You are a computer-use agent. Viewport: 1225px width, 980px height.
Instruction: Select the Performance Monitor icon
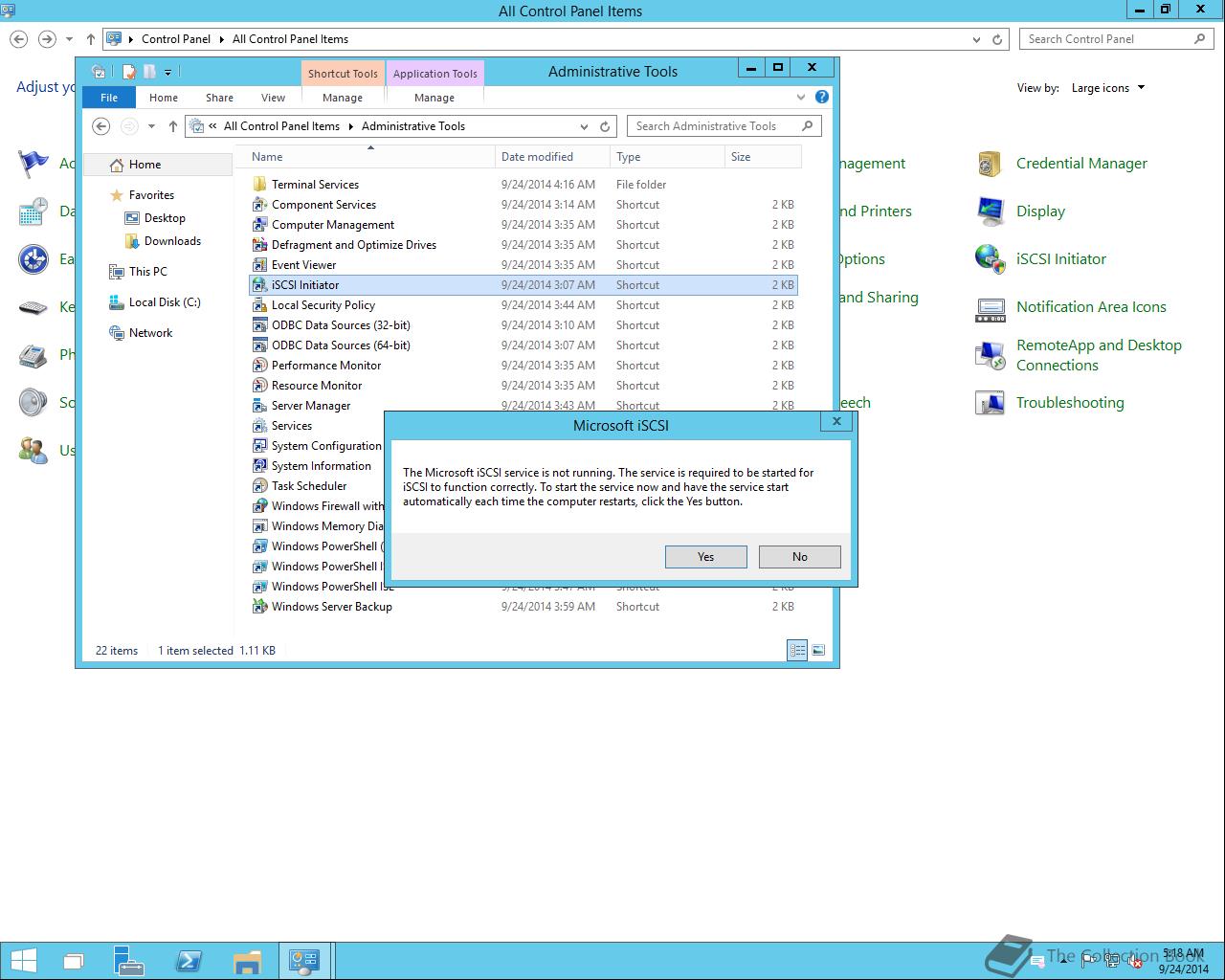[x=259, y=366]
